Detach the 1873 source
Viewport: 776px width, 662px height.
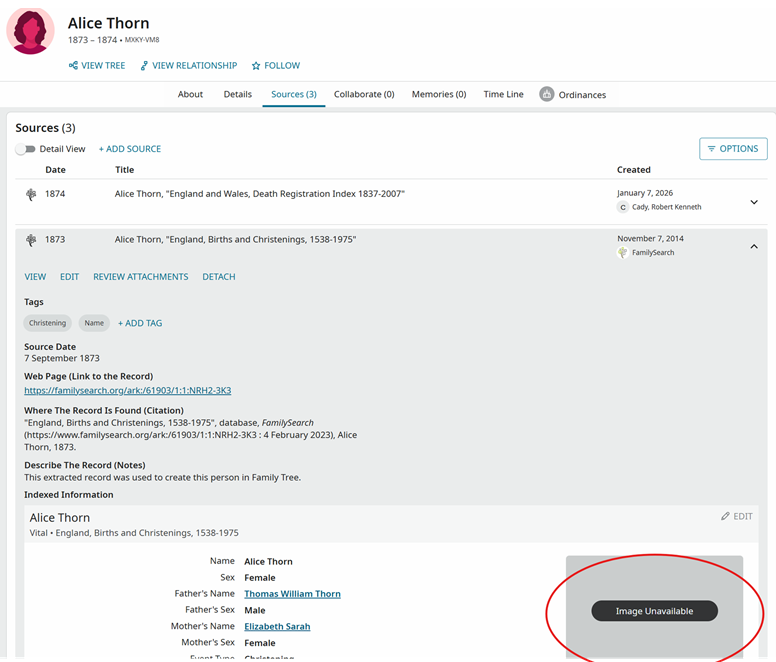coord(219,277)
